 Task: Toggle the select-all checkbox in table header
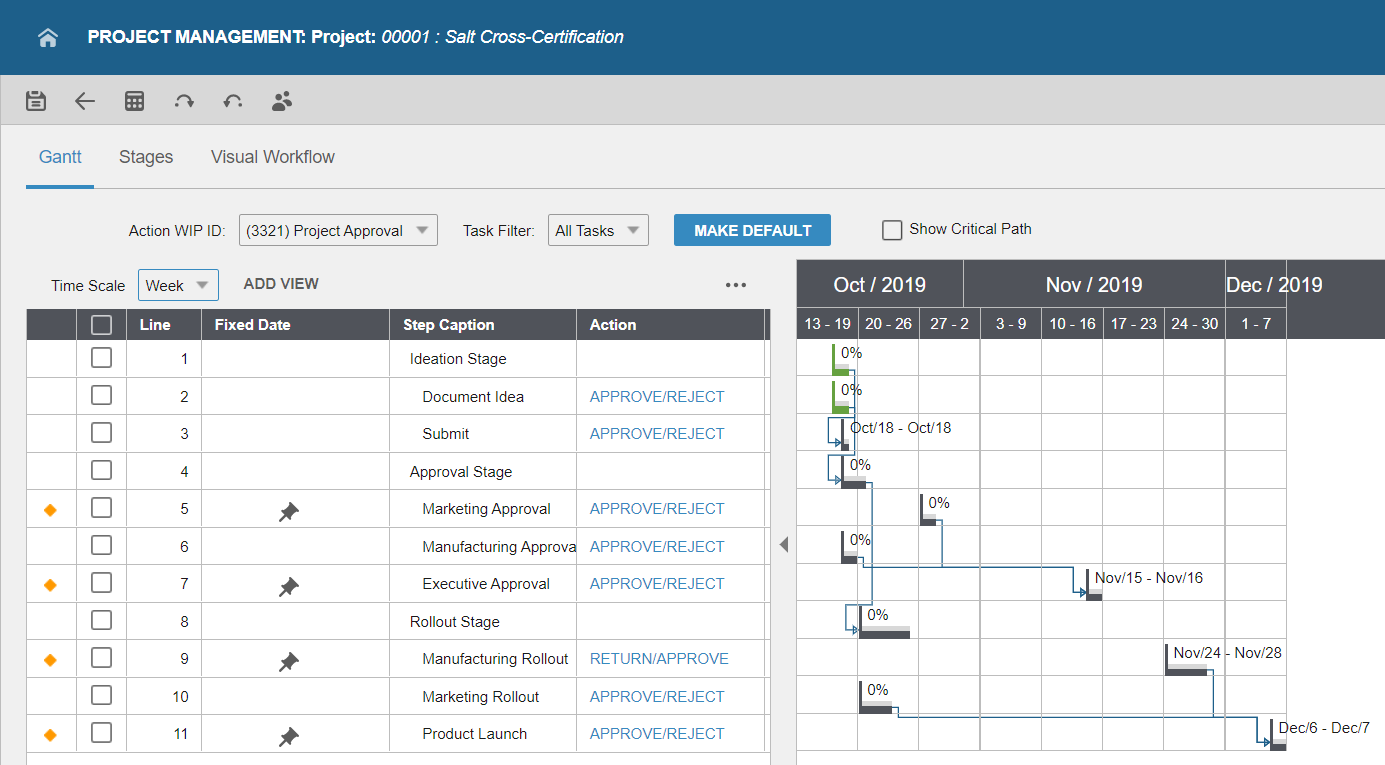(x=101, y=325)
